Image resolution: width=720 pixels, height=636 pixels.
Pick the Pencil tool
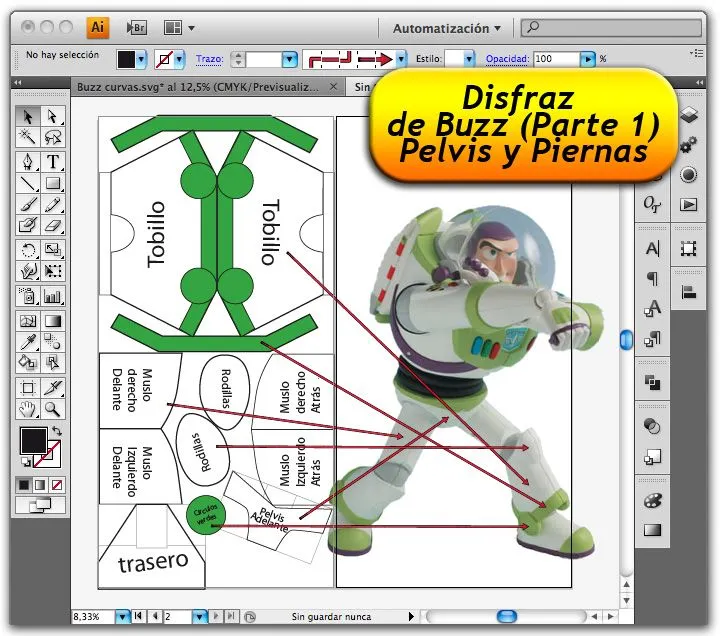point(53,204)
